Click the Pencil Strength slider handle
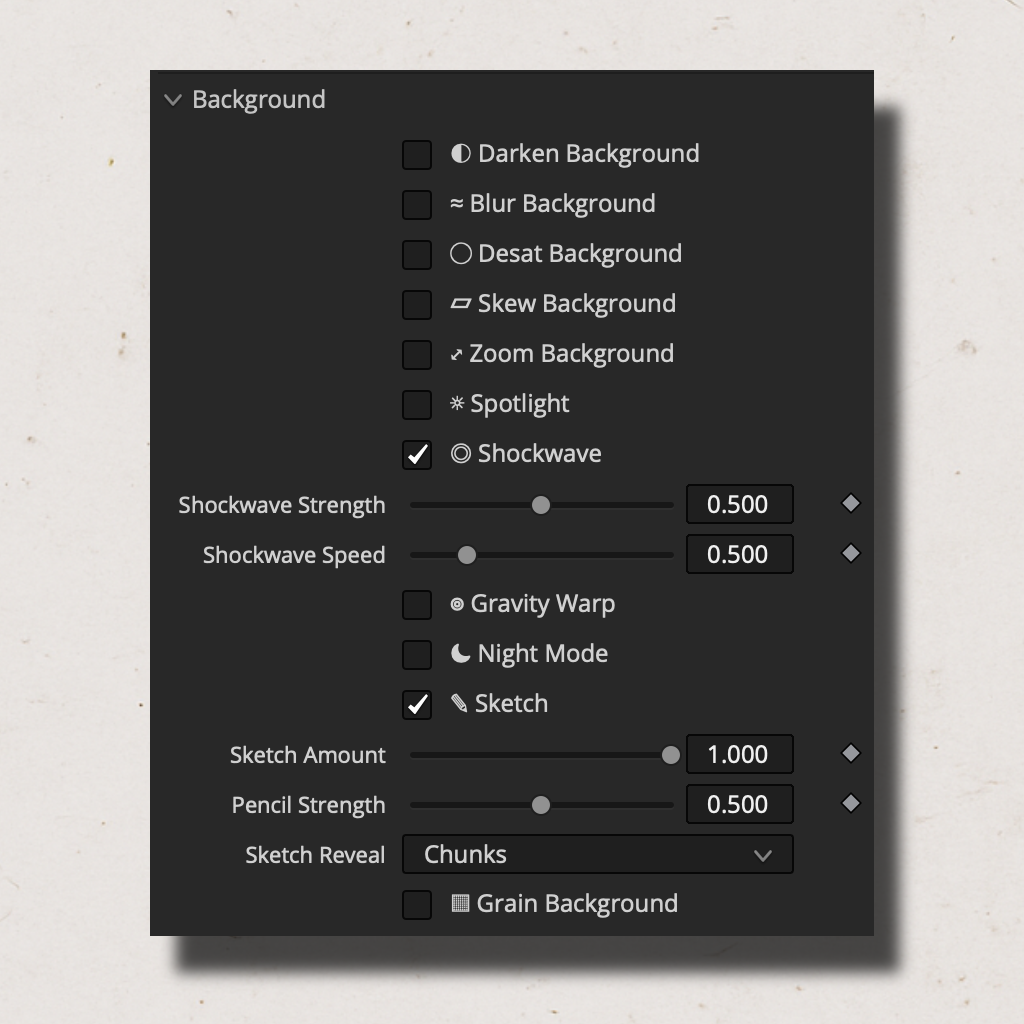Screen dimensions: 1024x1024 pos(541,805)
